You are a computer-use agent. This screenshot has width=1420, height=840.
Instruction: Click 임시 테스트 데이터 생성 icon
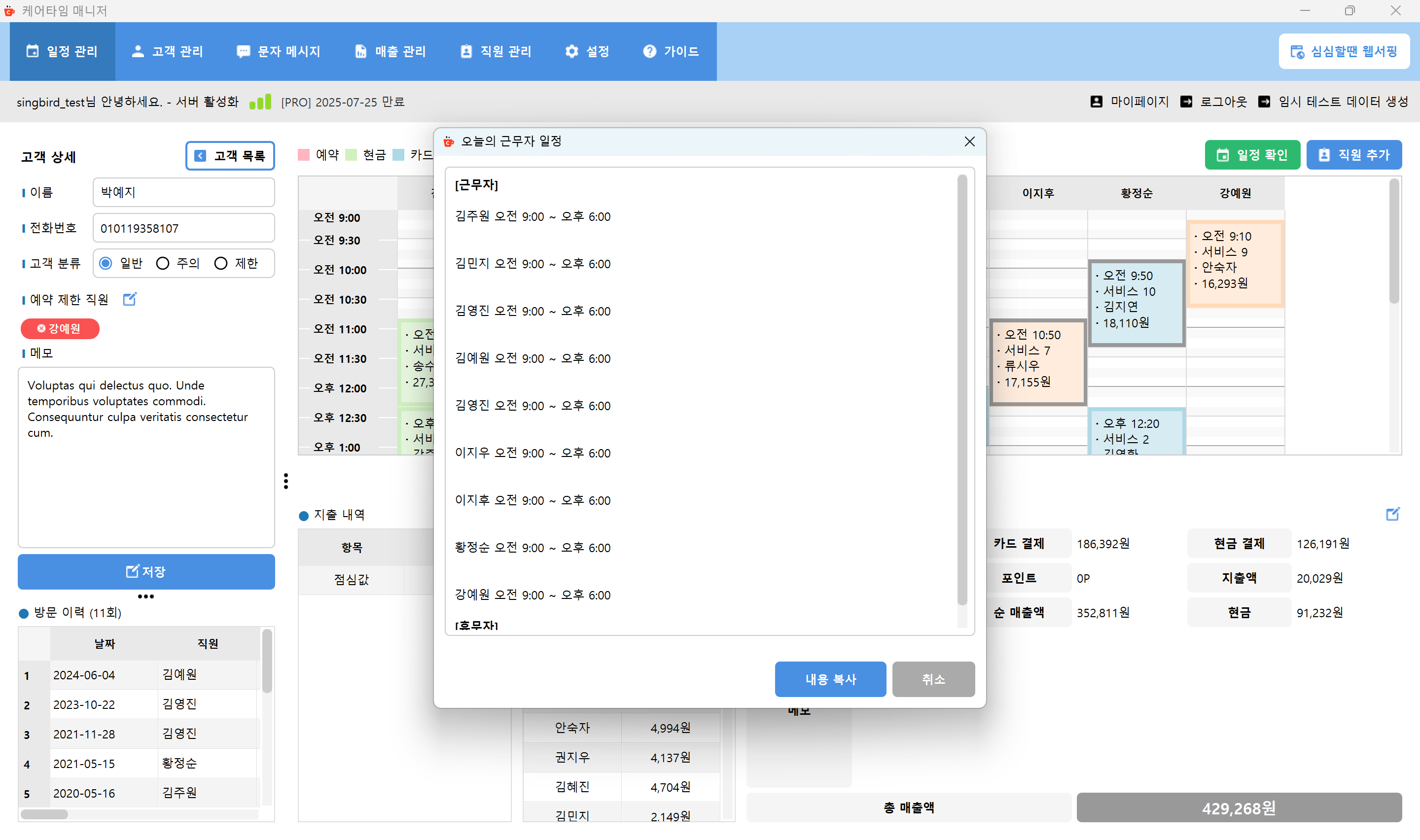(x=1264, y=102)
